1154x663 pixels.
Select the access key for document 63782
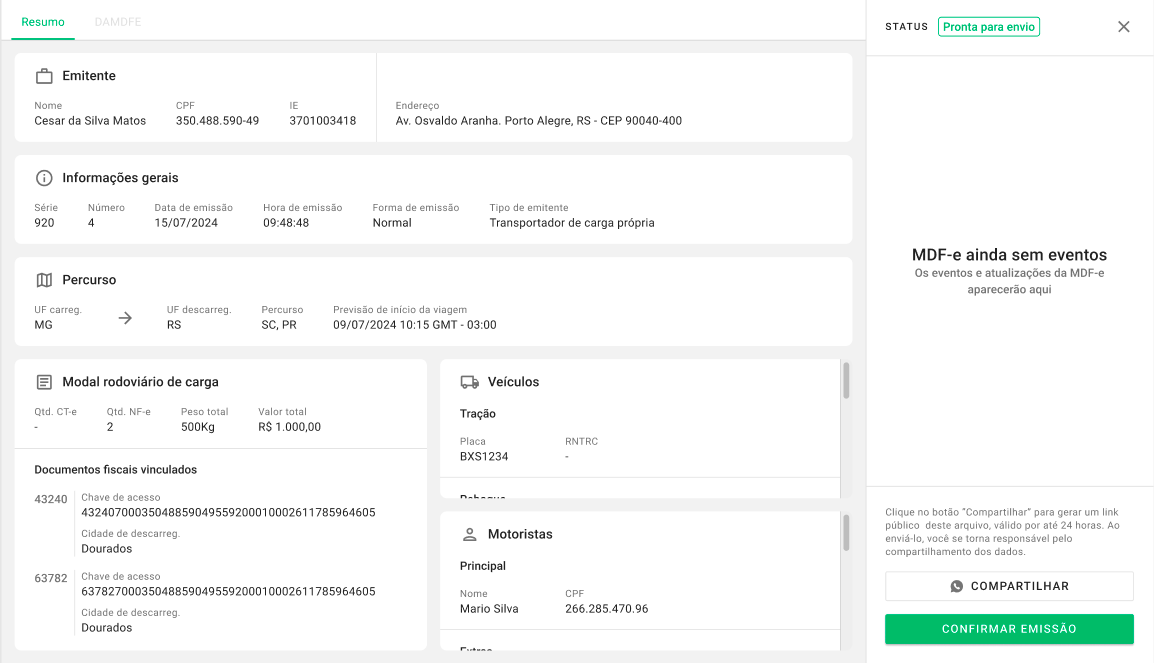[x=228, y=591]
